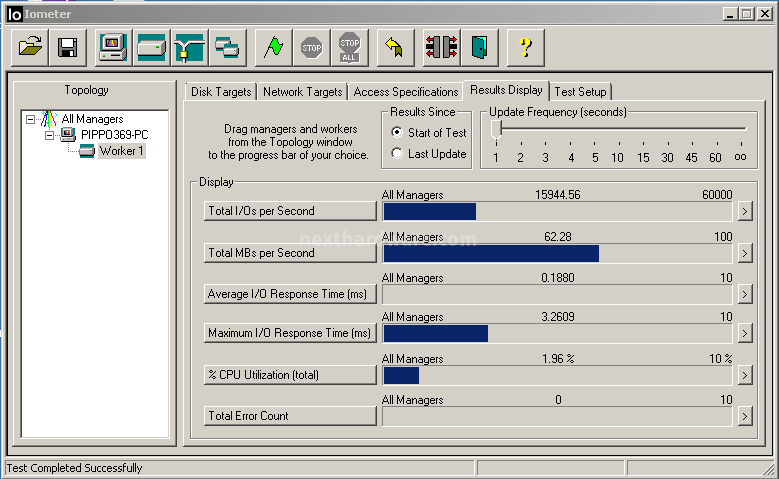779x479 pixels.
Task: Click Maximum I/O Response Time button
Action: point(290,333)
